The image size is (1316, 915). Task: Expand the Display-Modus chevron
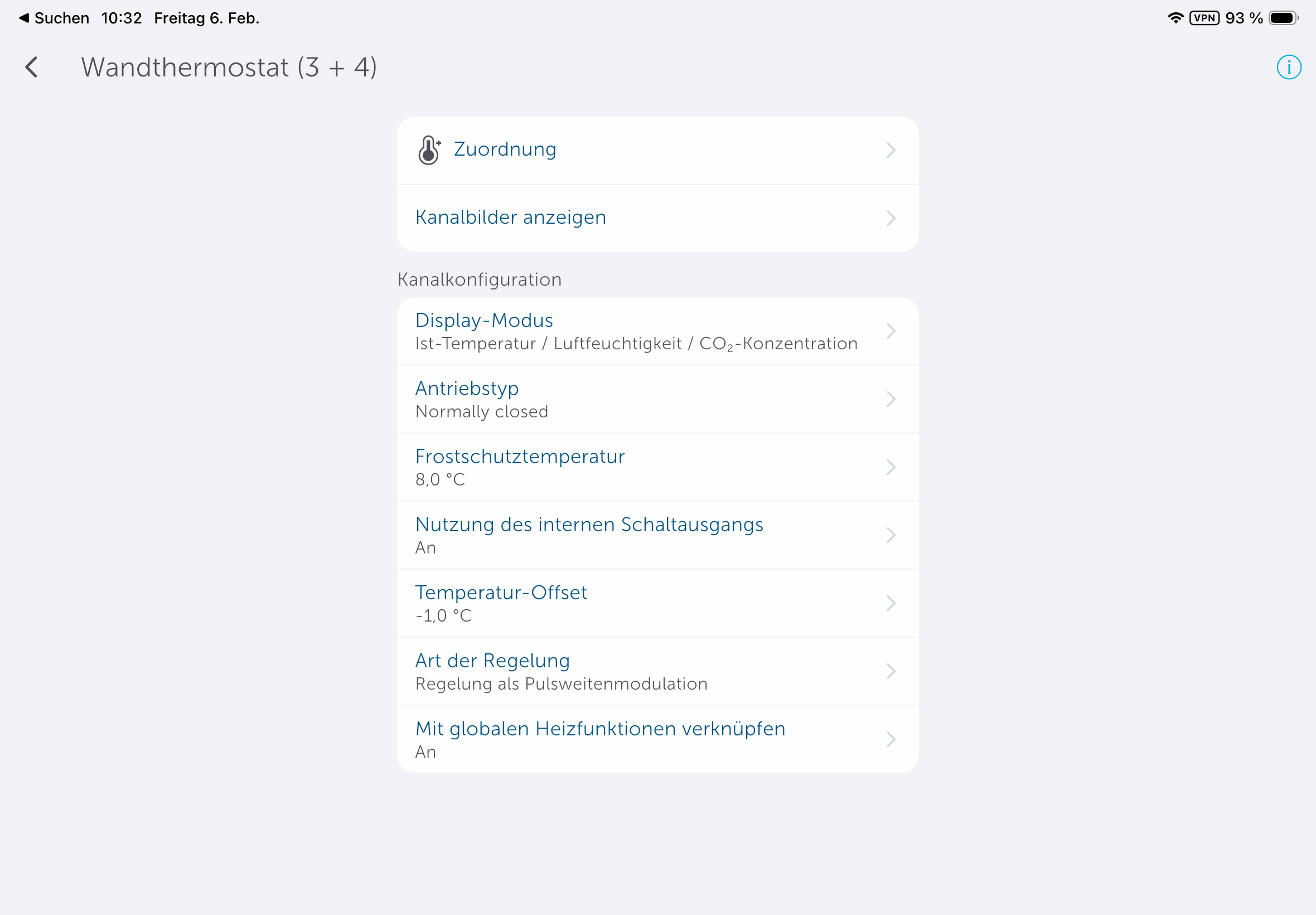891,331
